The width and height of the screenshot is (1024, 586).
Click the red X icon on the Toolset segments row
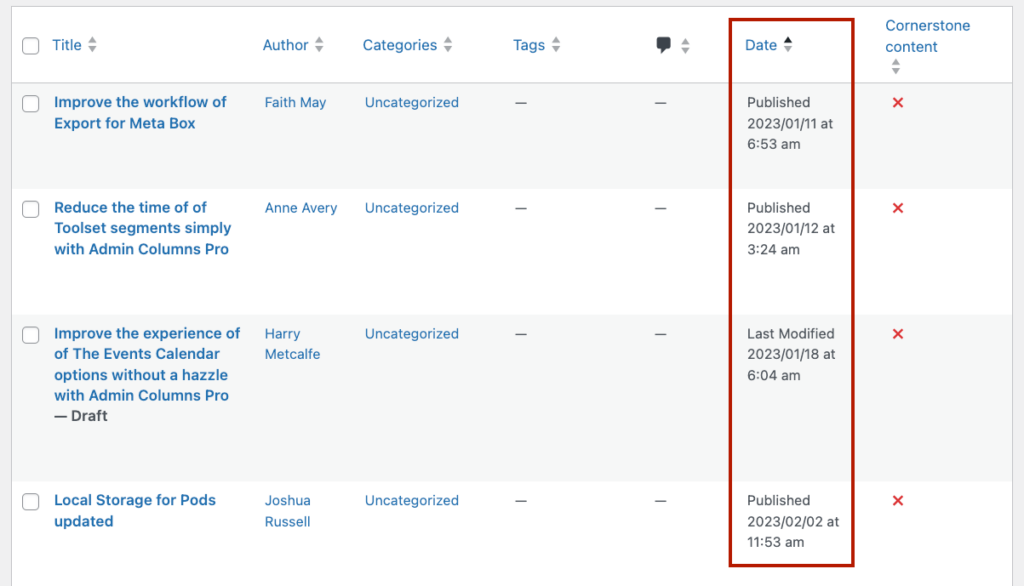tap(897, 208)
